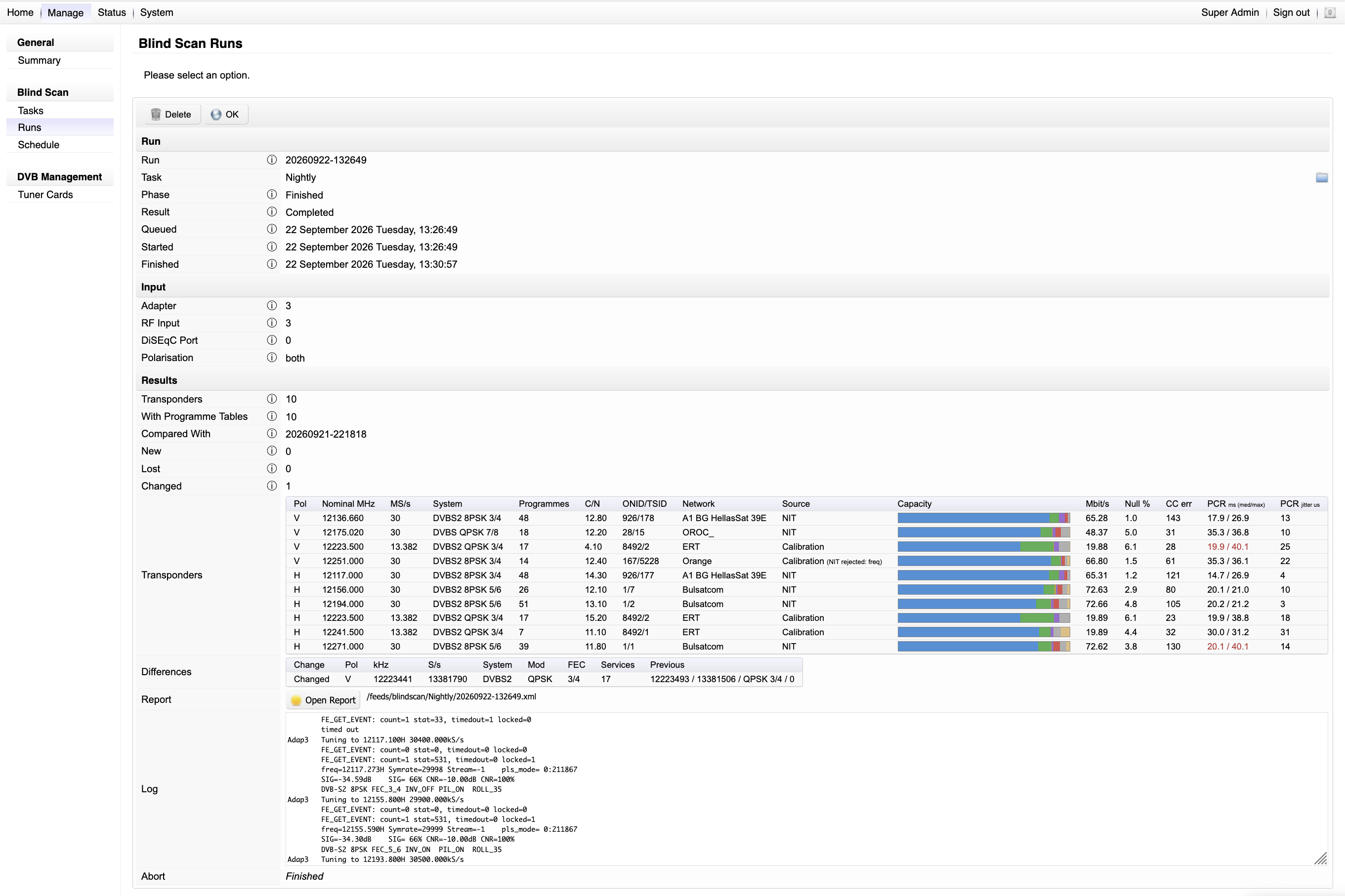This screenshot has width=1345, height=896.
Task: Click the info icon beside Phase
Action: point(271,195)
